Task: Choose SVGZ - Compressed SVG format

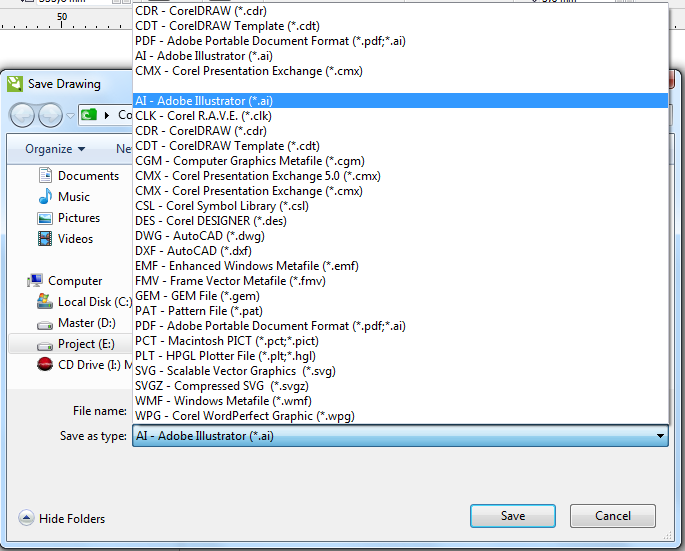Action: tap(401, 386)
